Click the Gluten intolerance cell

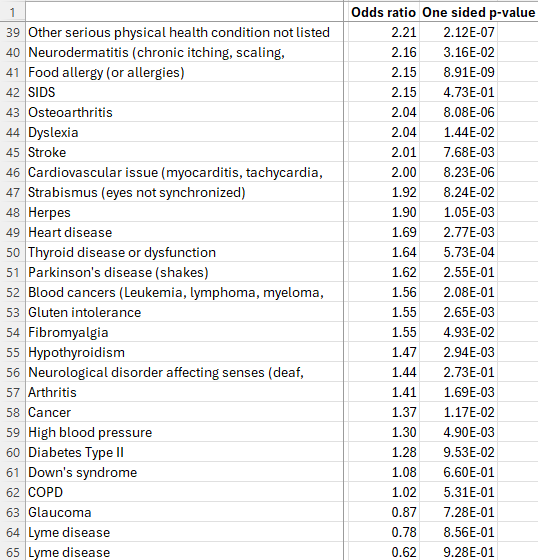[184, 312]
